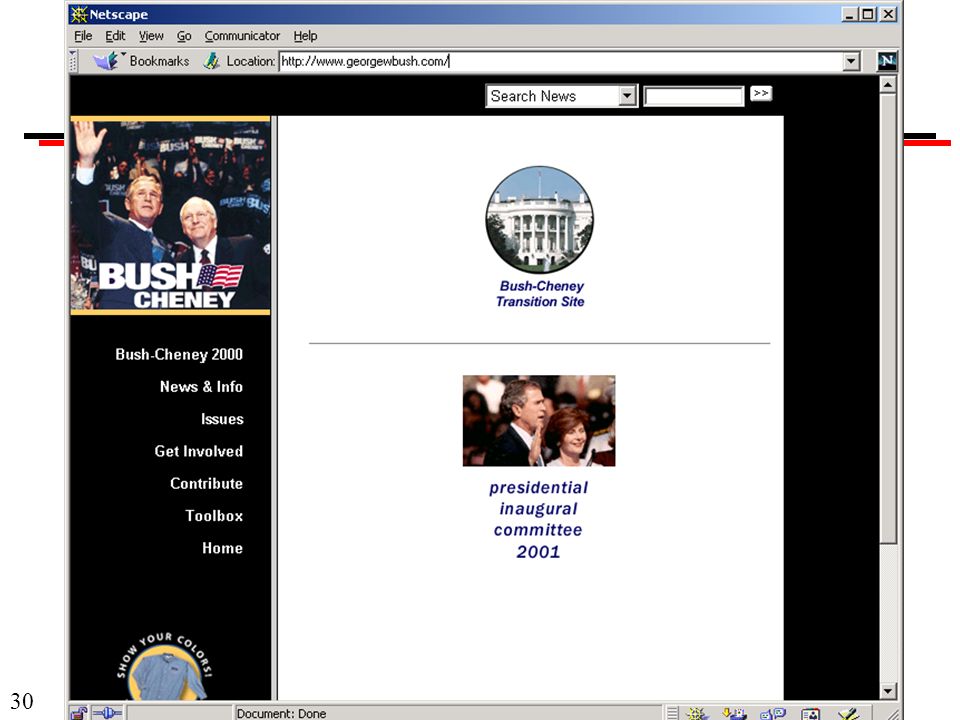Open the Search News dropdown
960x720 pixels.
pyautogui.click(x=627, y=96)
